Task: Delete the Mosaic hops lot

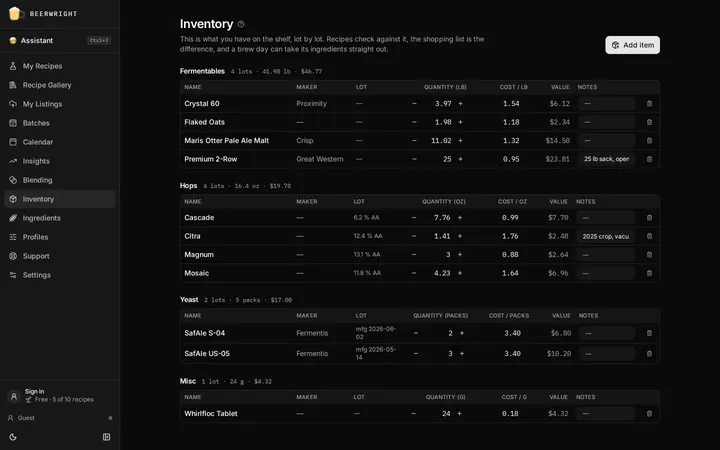Action: [x=649, y=273]
